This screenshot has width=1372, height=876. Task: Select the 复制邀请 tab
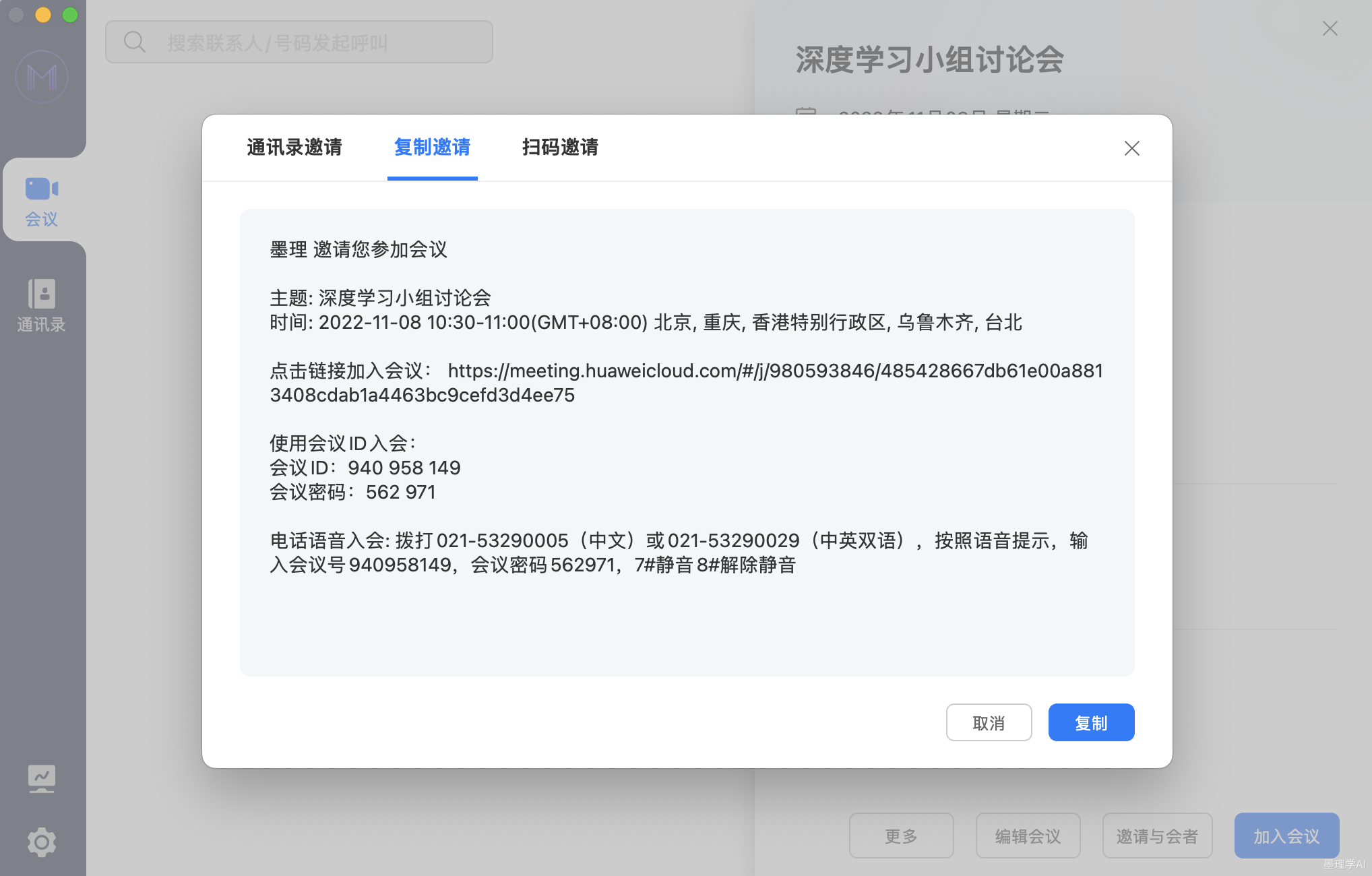click(432, 147)
